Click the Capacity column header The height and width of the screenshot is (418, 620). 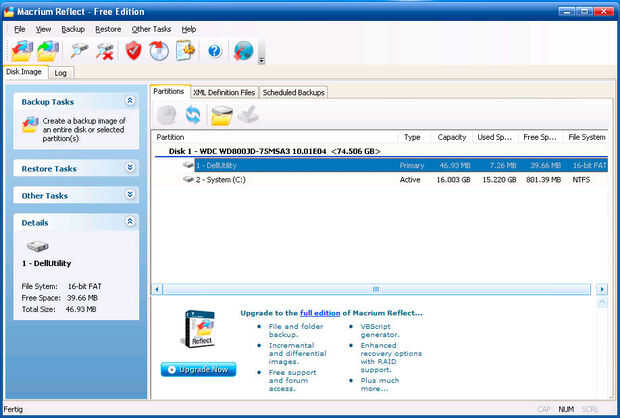452,137
